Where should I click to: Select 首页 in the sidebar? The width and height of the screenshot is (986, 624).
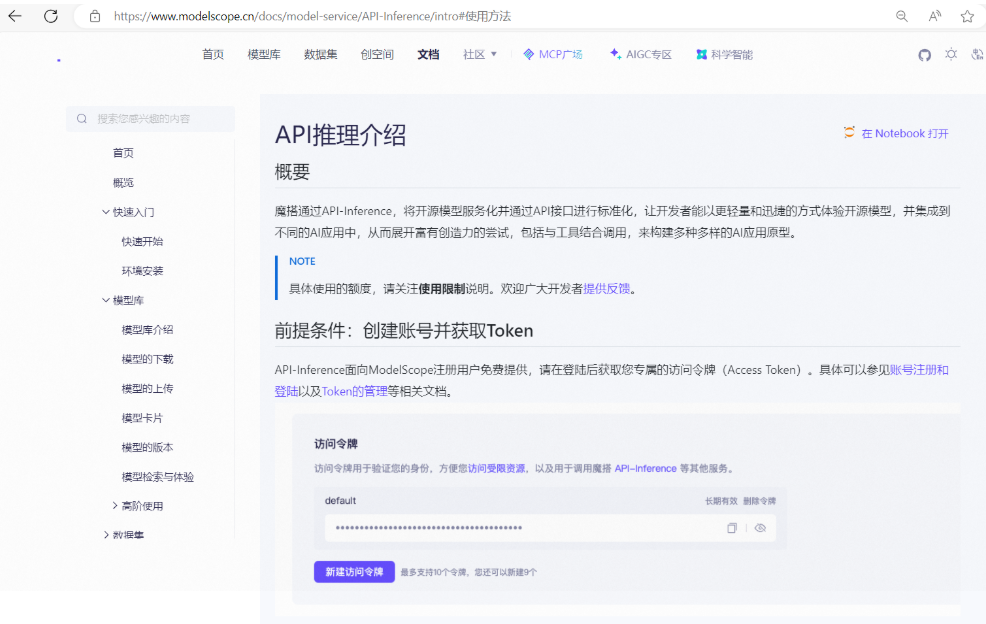123,153
